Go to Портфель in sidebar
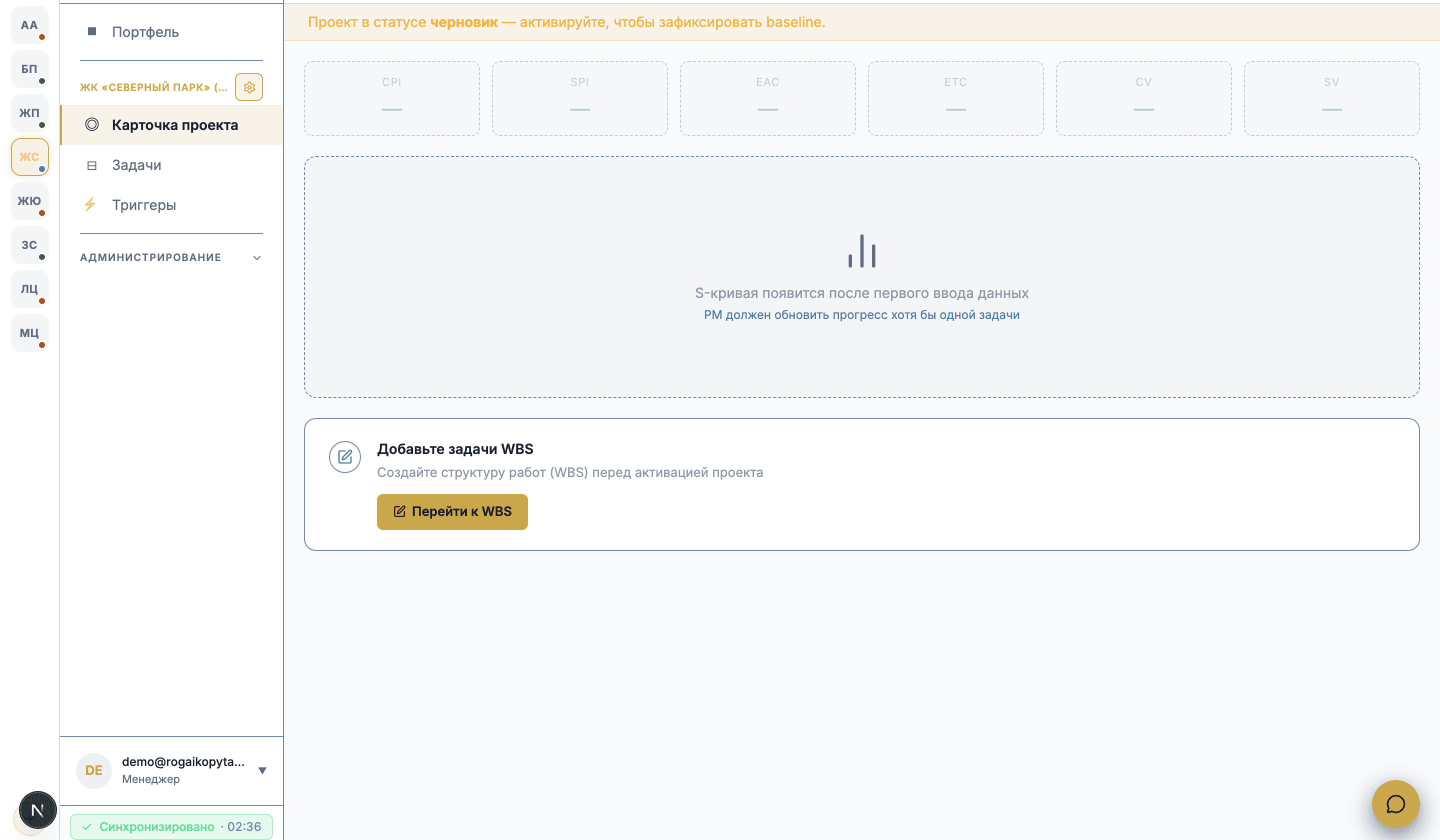Screen dimensions: 1440x840 point(171,32)
